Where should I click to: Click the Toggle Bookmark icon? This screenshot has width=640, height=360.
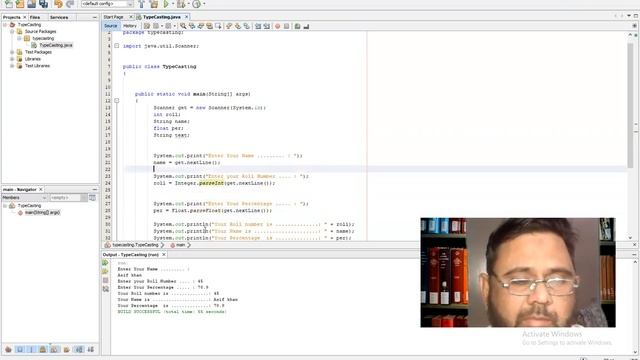(247, 26)
